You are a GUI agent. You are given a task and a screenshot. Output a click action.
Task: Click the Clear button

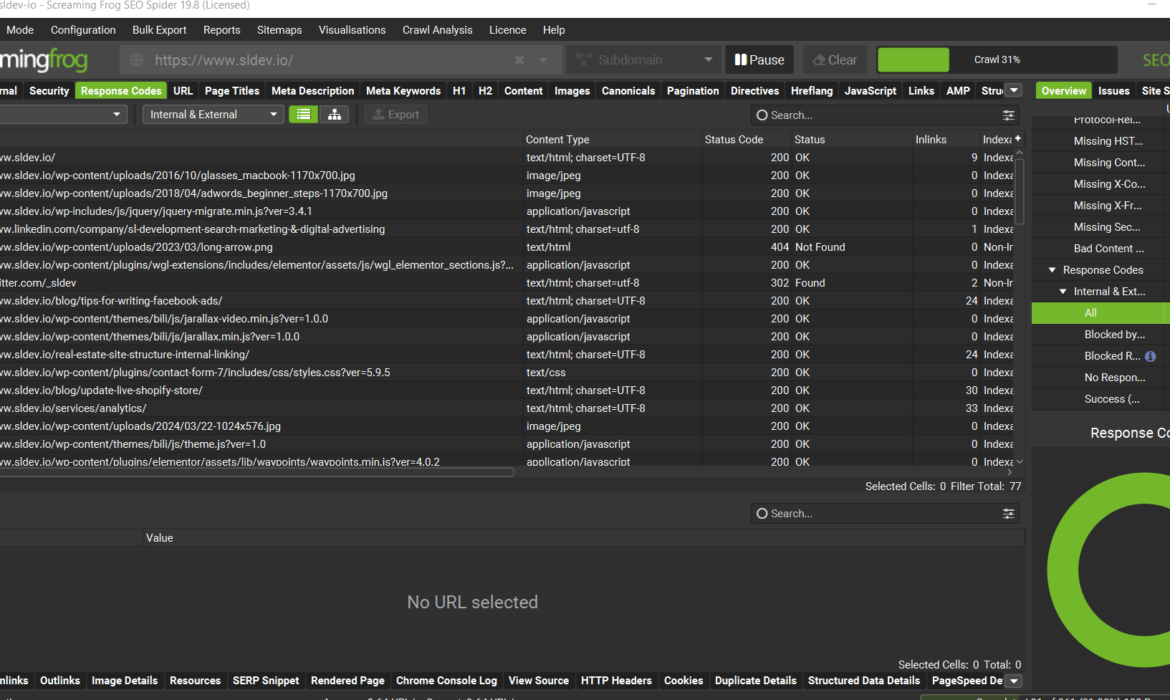[835, 60]
